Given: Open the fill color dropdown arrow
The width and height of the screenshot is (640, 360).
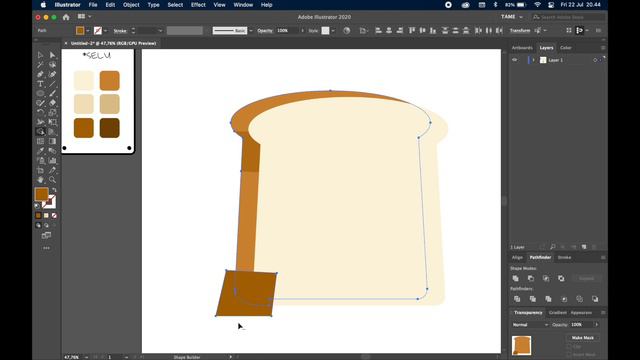Looking at the screenshot, I should (88, 31).
